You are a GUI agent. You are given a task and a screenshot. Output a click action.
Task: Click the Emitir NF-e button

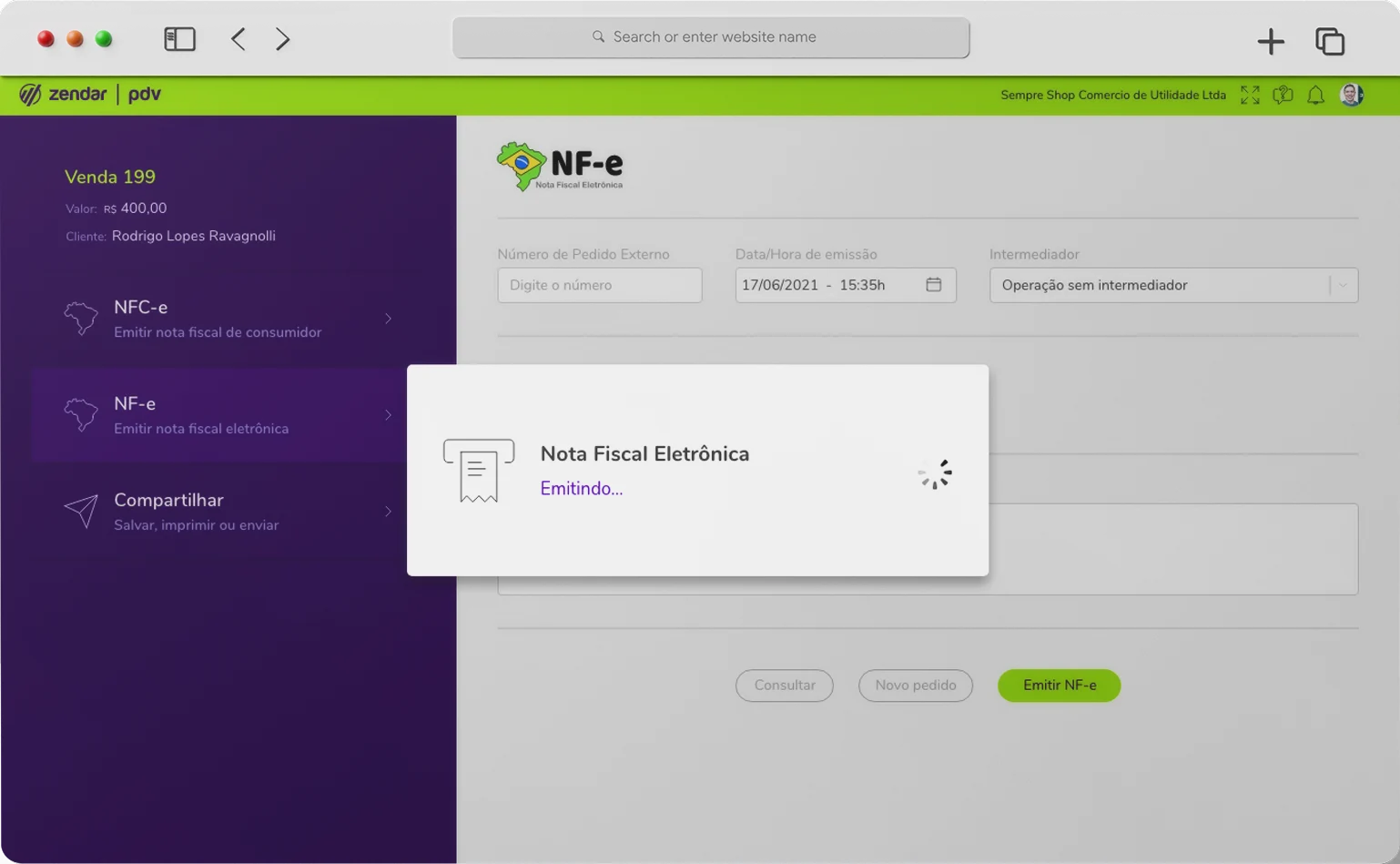(1060, 686)
